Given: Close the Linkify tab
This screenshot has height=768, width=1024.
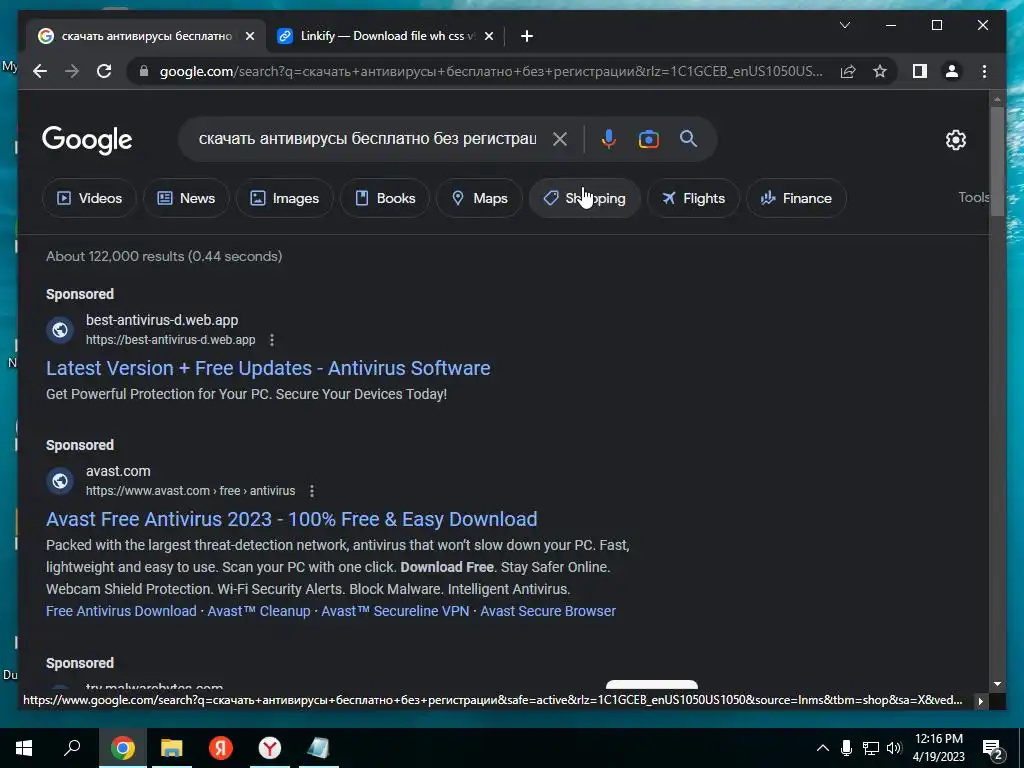Looking at the screenshot, I should [488, 36].
